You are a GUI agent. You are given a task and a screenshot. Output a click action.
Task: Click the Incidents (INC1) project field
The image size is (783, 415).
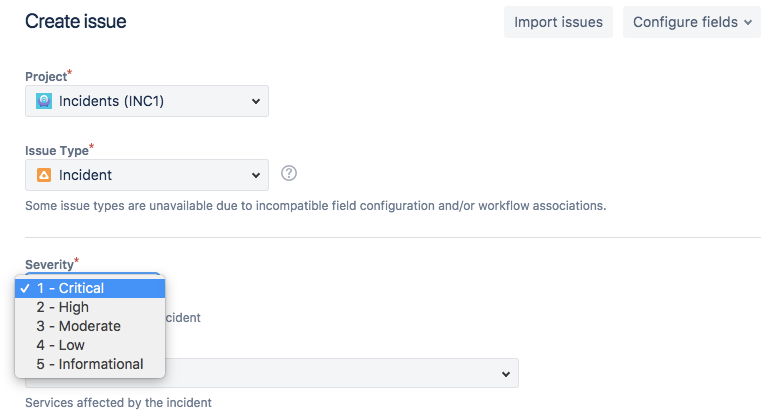(147, 101)
